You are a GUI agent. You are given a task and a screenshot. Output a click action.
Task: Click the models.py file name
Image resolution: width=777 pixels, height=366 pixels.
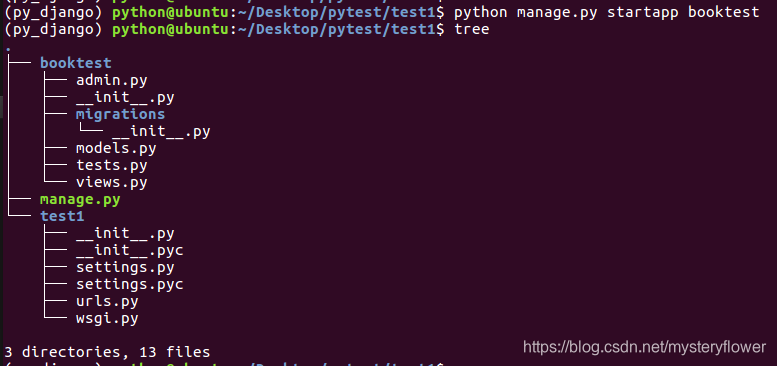pos(116,148)
